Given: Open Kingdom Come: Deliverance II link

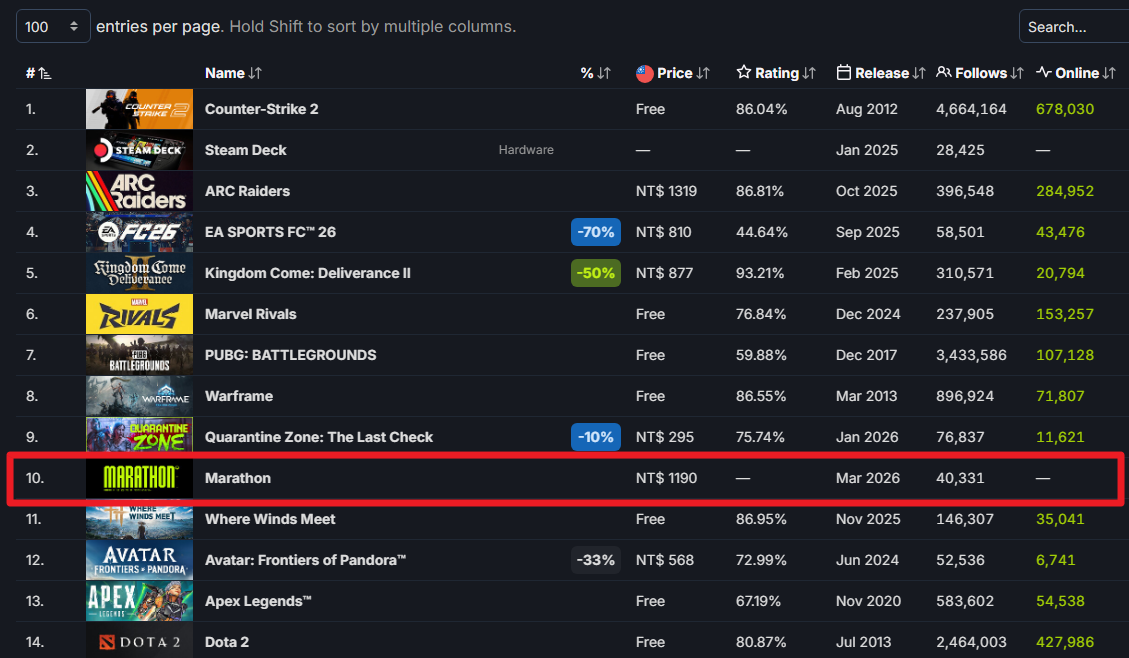Looking at the screenshot, I should (x=307, y=273).
